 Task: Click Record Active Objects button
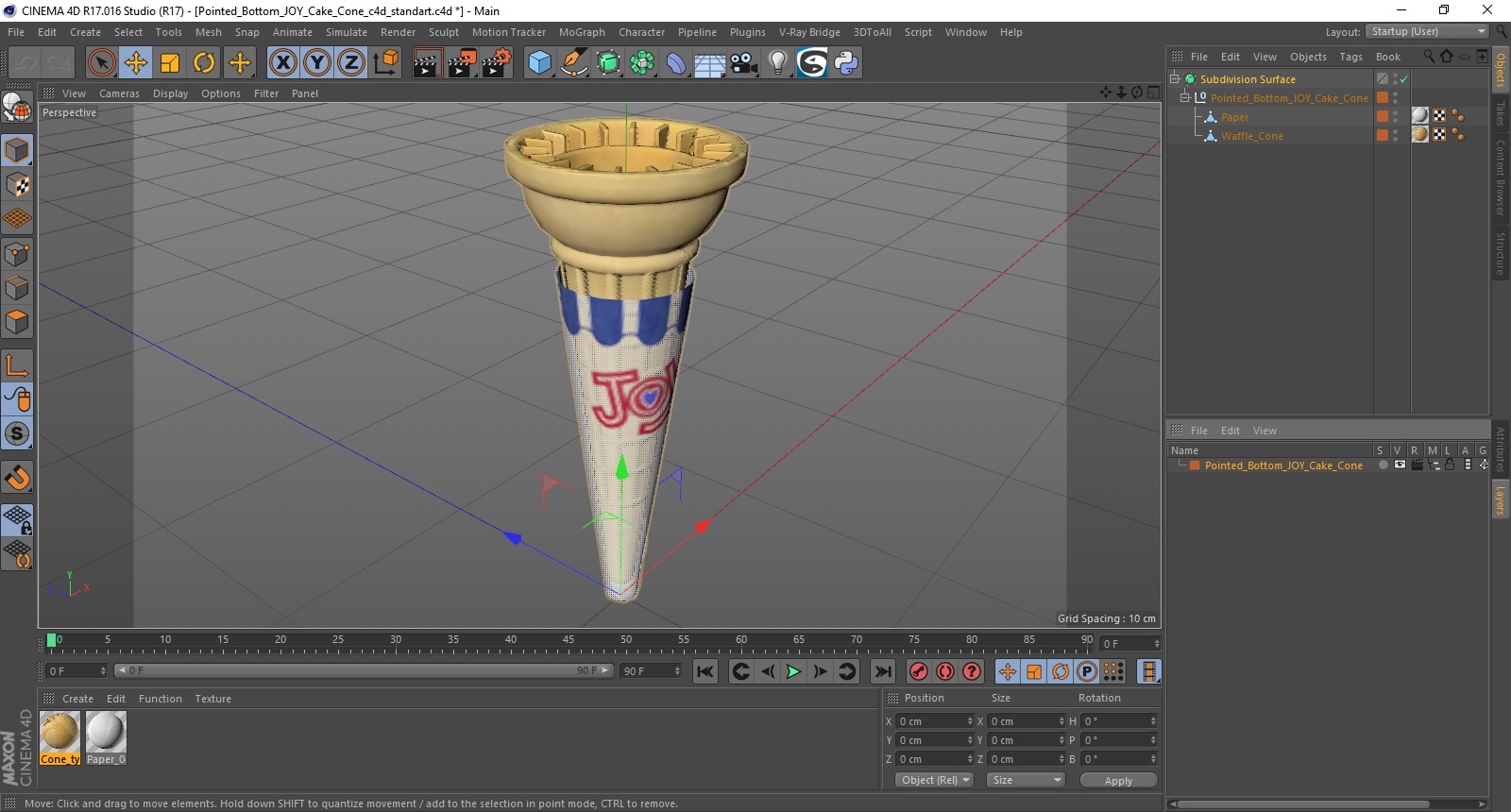918,671
